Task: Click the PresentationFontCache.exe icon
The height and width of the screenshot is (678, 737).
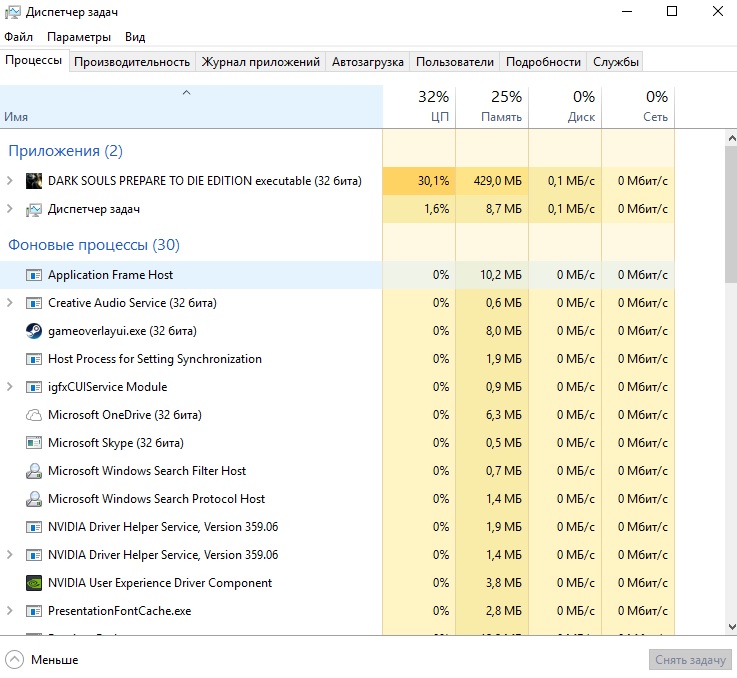Action: (33, 611)
